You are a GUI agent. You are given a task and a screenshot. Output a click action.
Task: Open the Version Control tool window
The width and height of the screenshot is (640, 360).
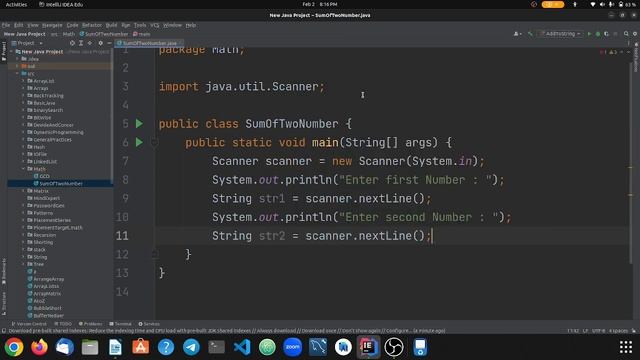(29, 324)
